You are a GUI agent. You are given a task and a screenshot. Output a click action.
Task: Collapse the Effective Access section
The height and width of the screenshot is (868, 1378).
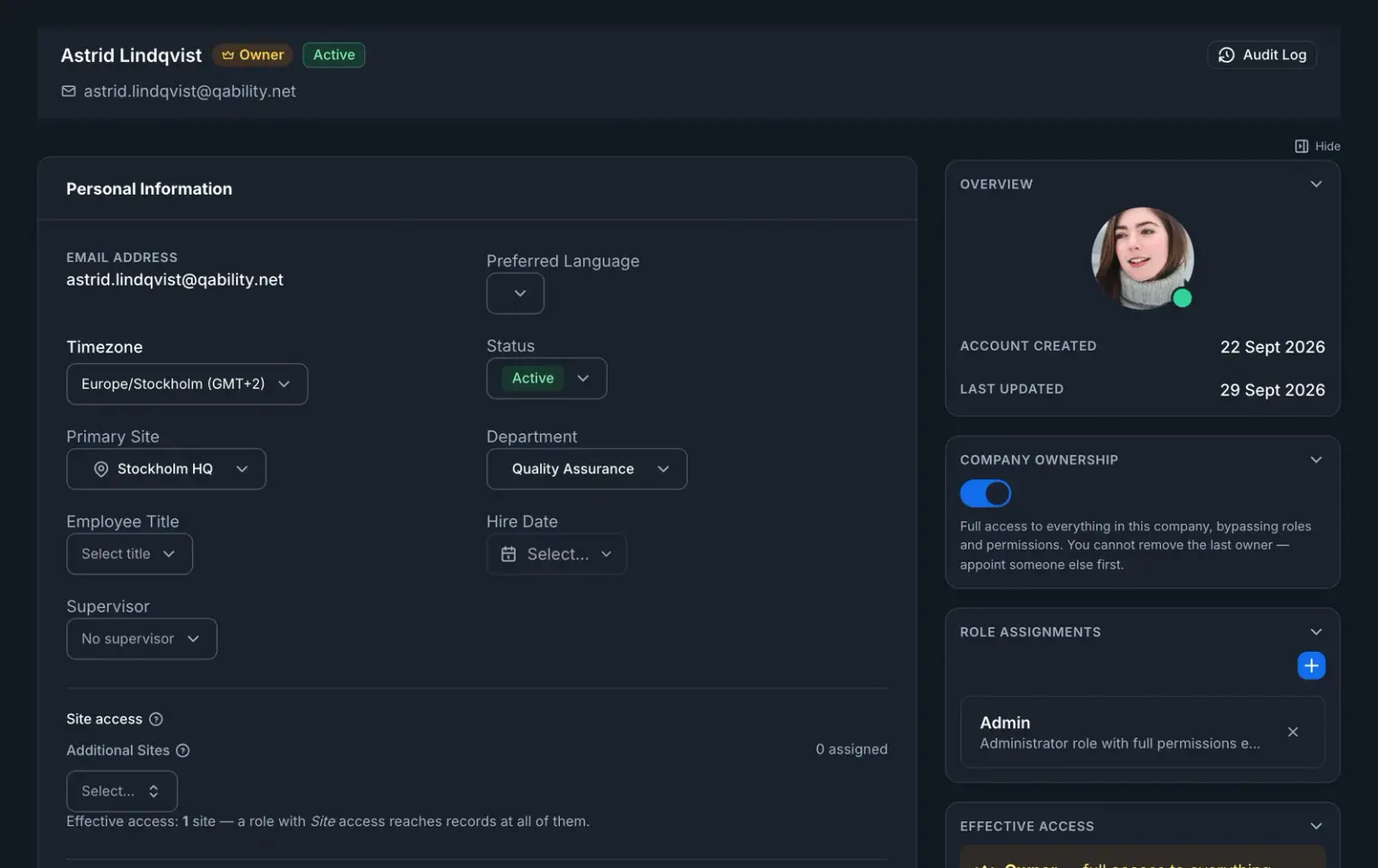click(x=1316, y=826)
